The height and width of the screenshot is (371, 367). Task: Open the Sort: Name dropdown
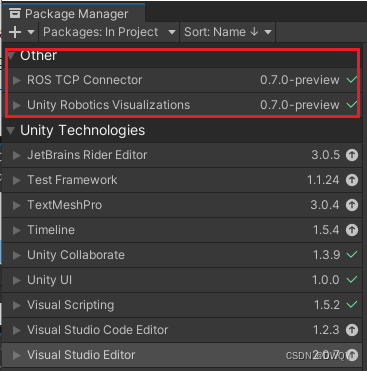pyautogui.click(x=228, y=32)
